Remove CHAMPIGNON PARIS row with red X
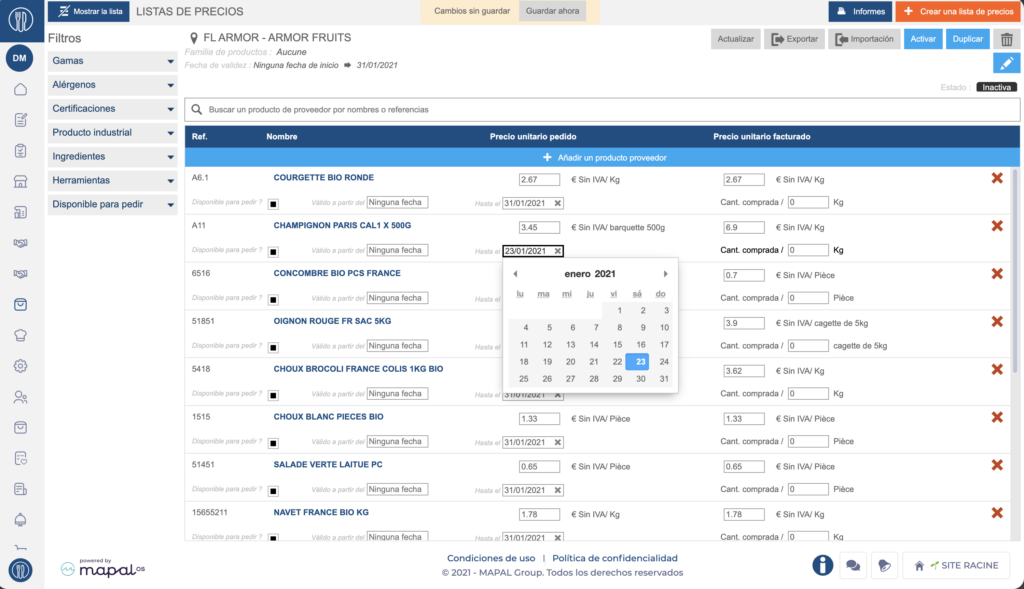The height and width of the screenshot is (589, 1024). pyautogui.click(x=997, y=226)
